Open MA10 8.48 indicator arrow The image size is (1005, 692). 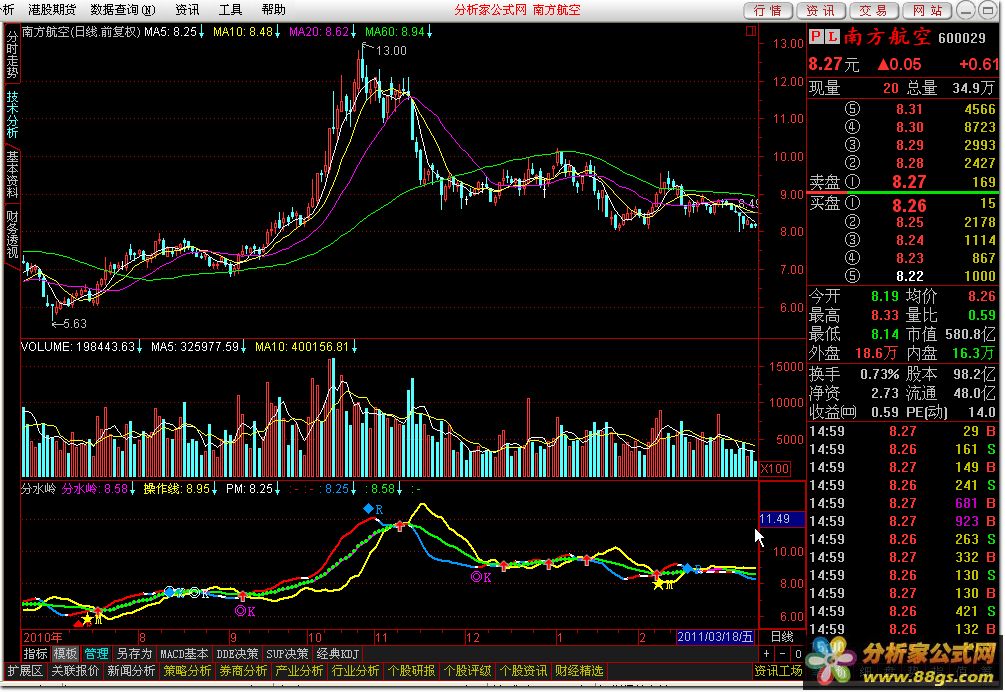(x=278, y=31)
